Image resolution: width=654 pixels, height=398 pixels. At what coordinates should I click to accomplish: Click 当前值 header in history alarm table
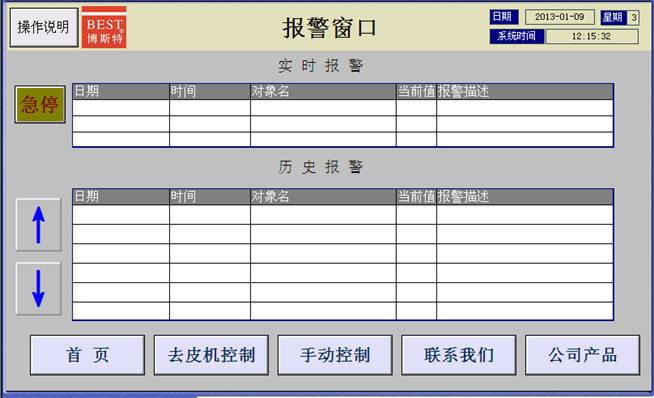[416, 196]
